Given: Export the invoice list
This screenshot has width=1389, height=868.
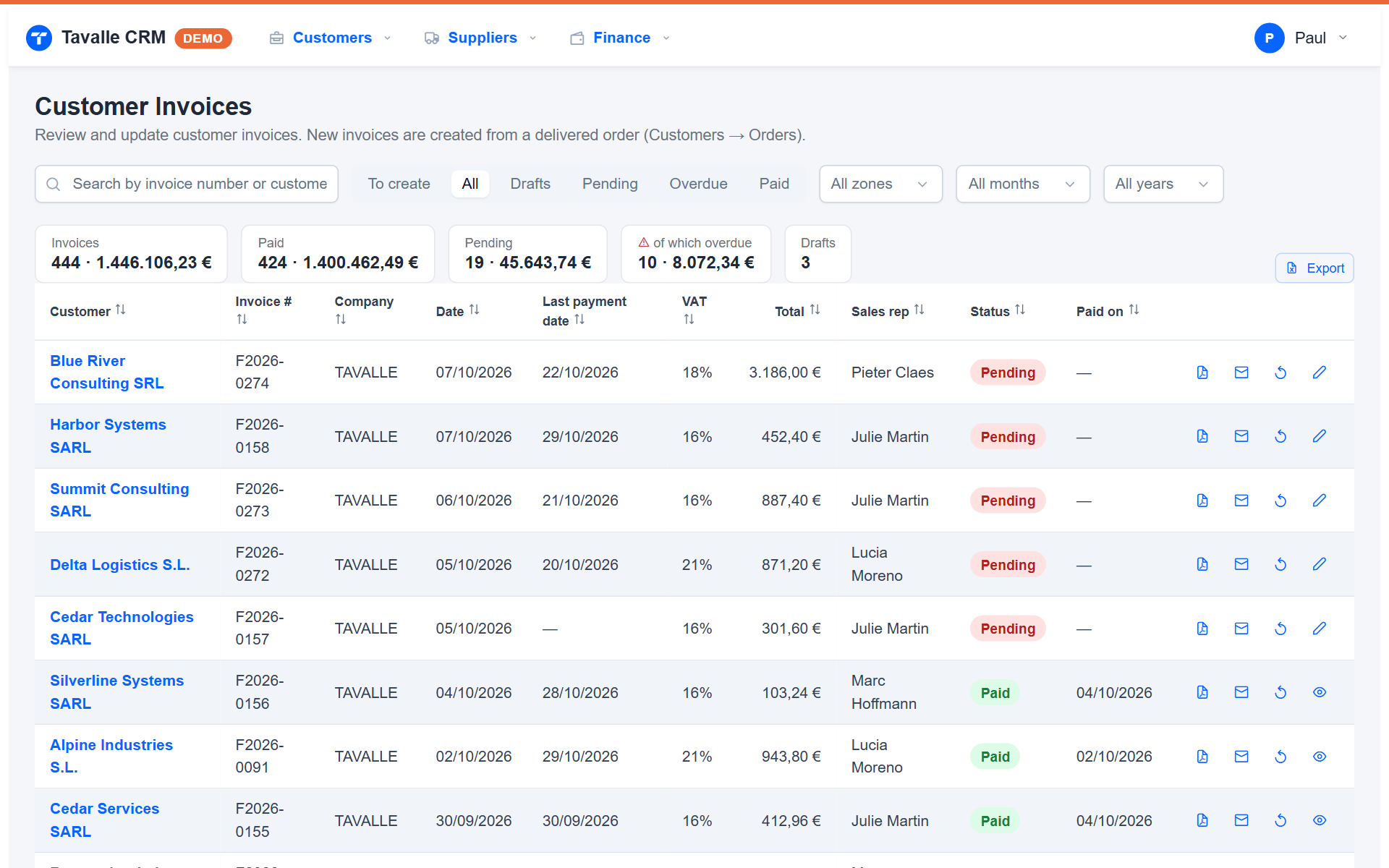Looking at the screenshot, I should [1314, 268].
